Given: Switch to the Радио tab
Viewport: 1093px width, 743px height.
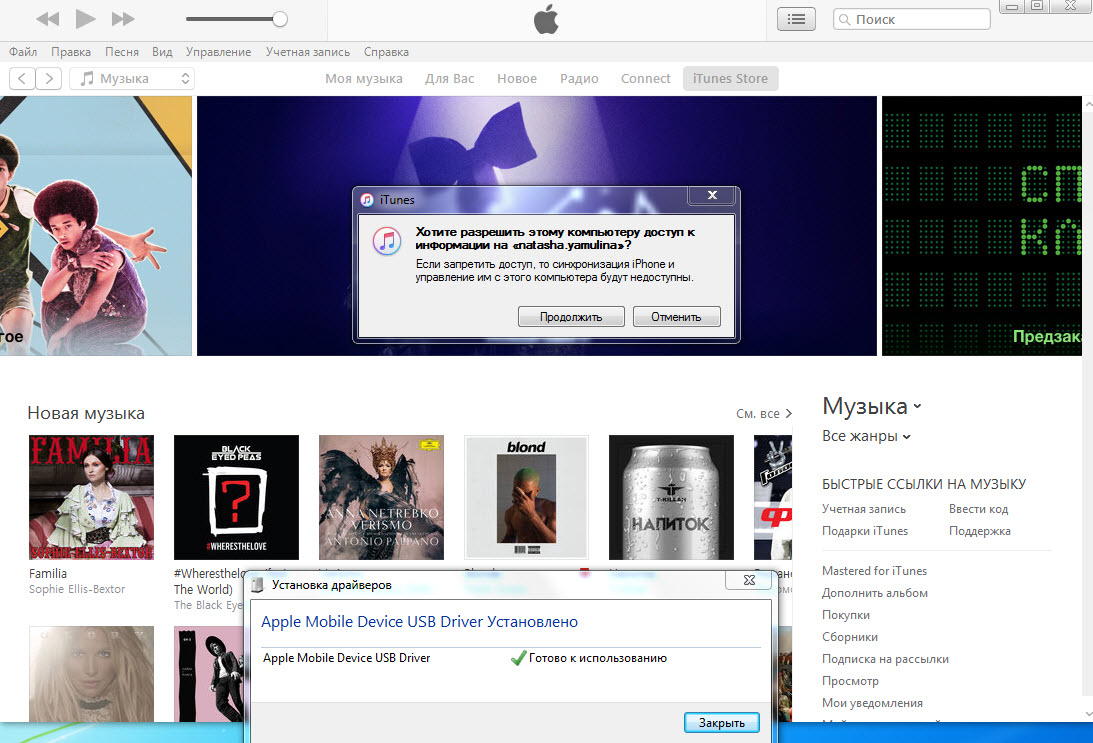Looking at the screenshot, I should click(579, 79).
